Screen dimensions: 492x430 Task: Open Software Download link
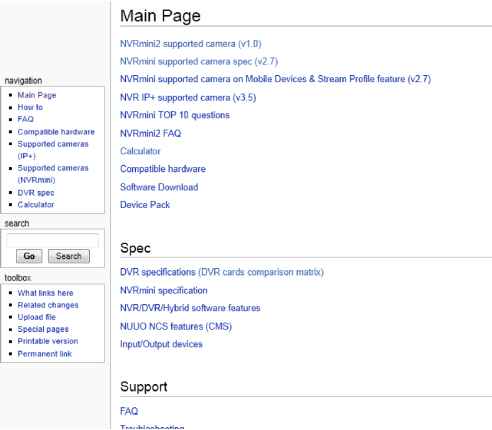[x=159, y=187]
